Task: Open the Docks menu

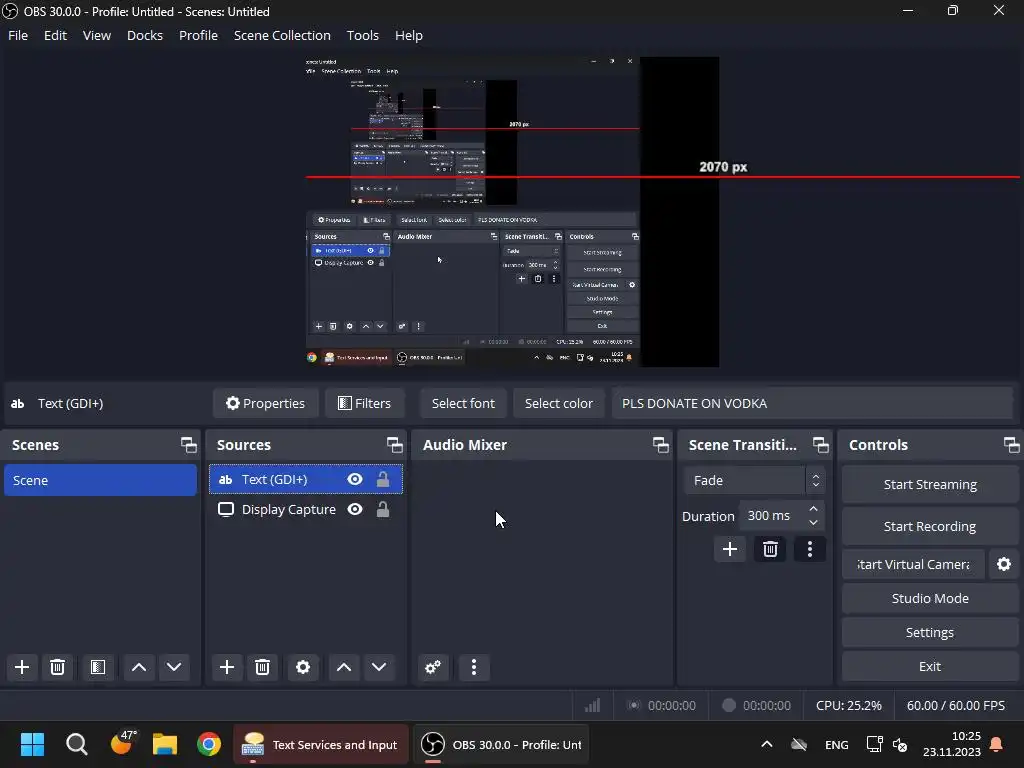Action: click(145, 35)
